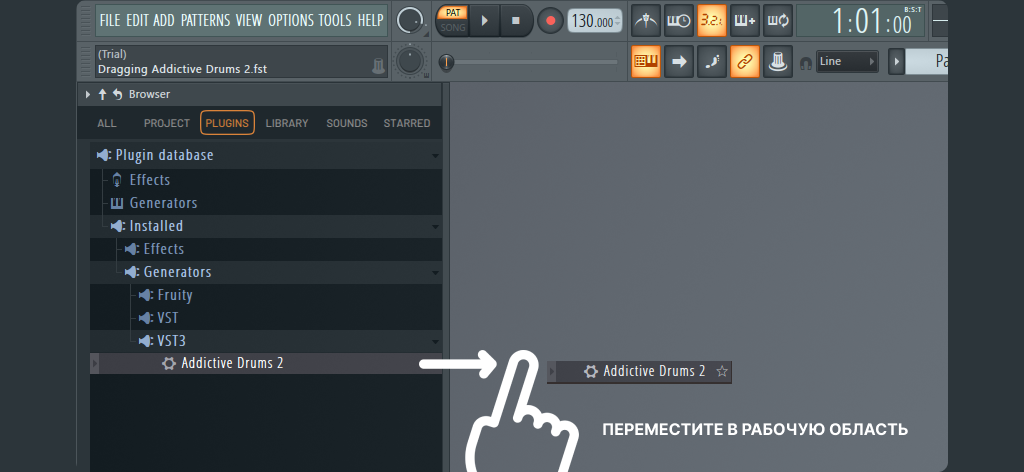Click the multilink controllers knob icon

778,61
